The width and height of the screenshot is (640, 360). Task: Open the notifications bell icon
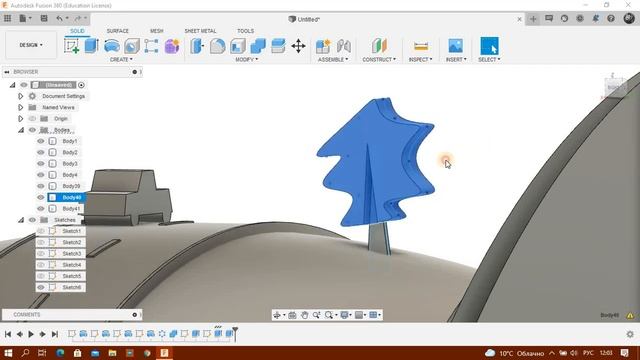click(x=596, y=18)
